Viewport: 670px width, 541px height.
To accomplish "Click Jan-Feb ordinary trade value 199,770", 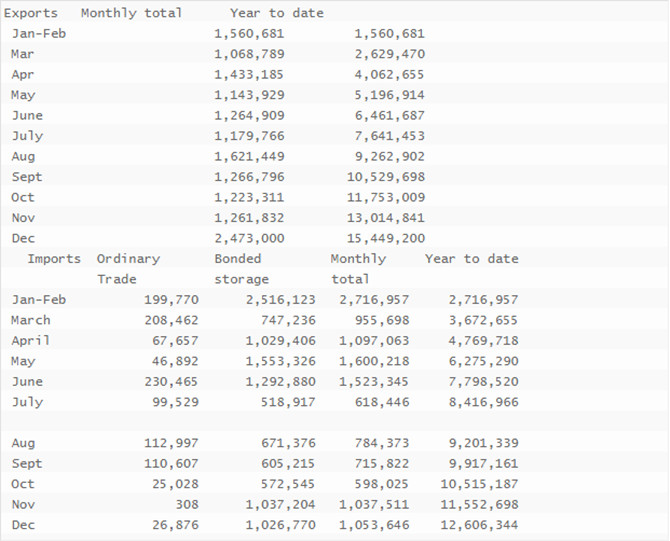I will (x=171, y=300).
